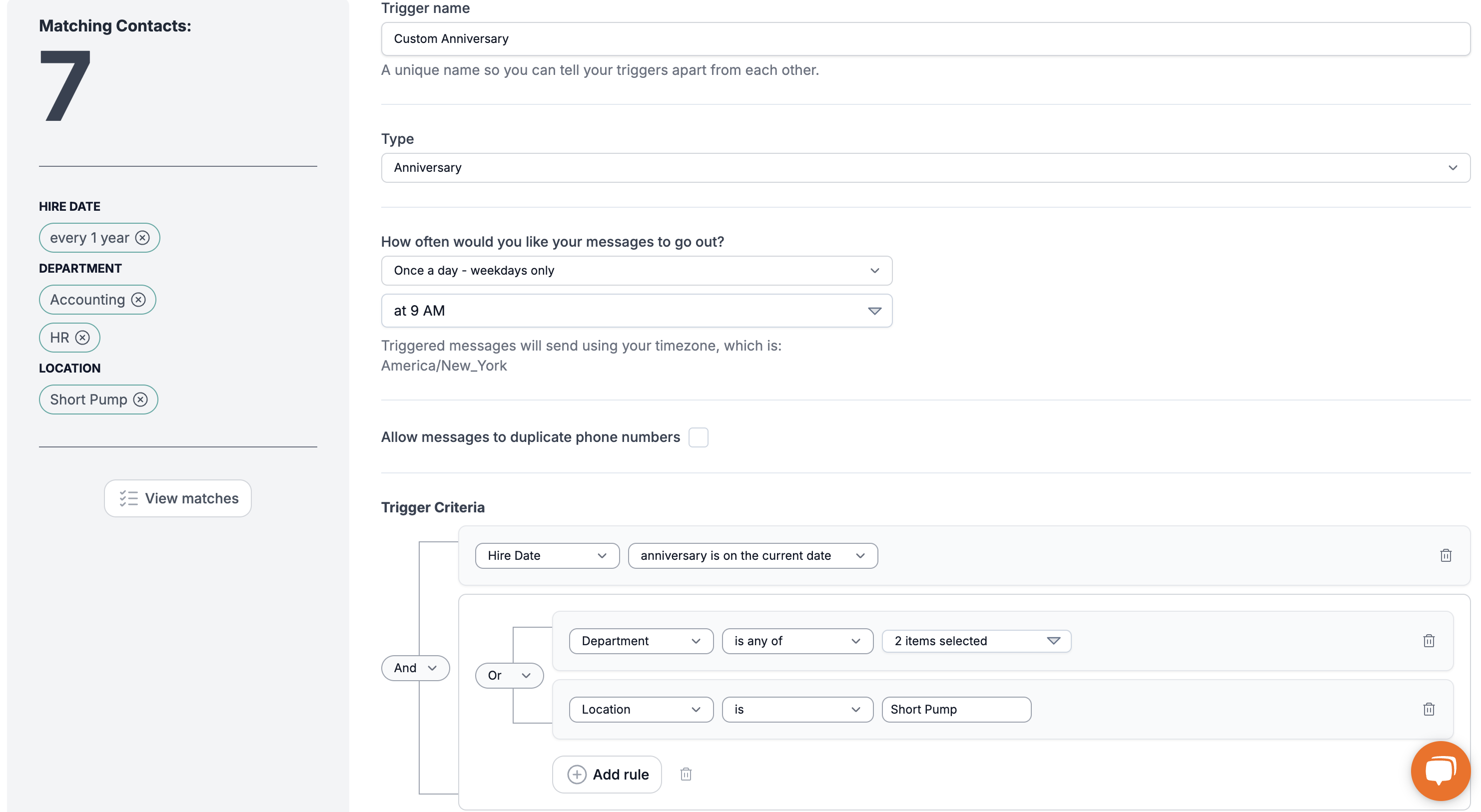The image size is (1481, 812).
Task: Remove the Short Pump location chip
Action: click(141, 400)
